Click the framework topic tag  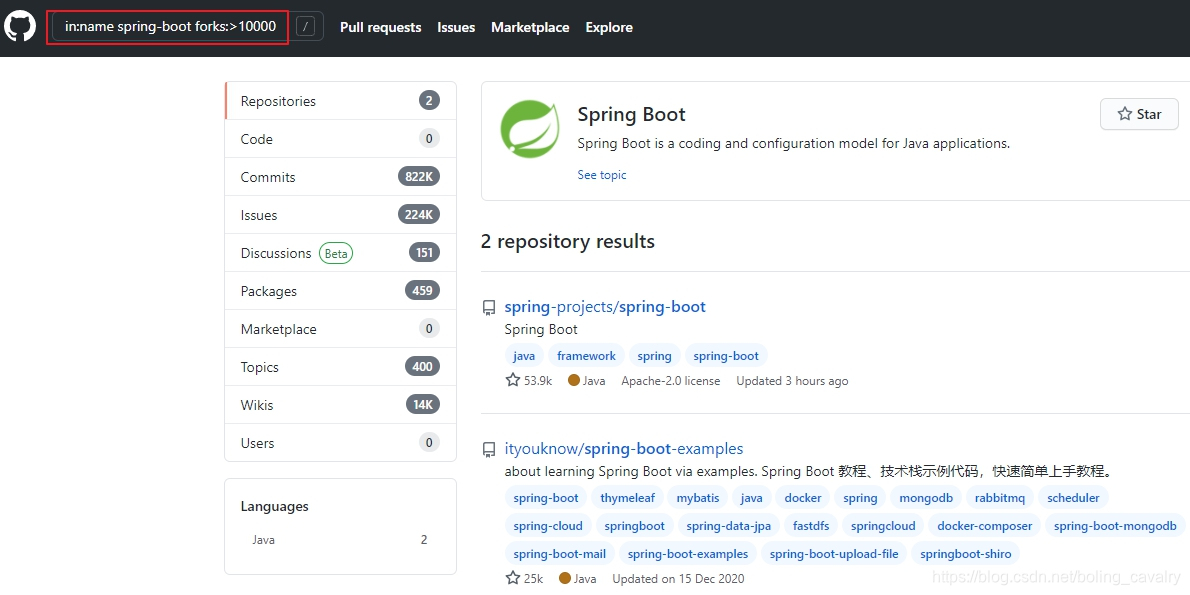coord(587,355)
